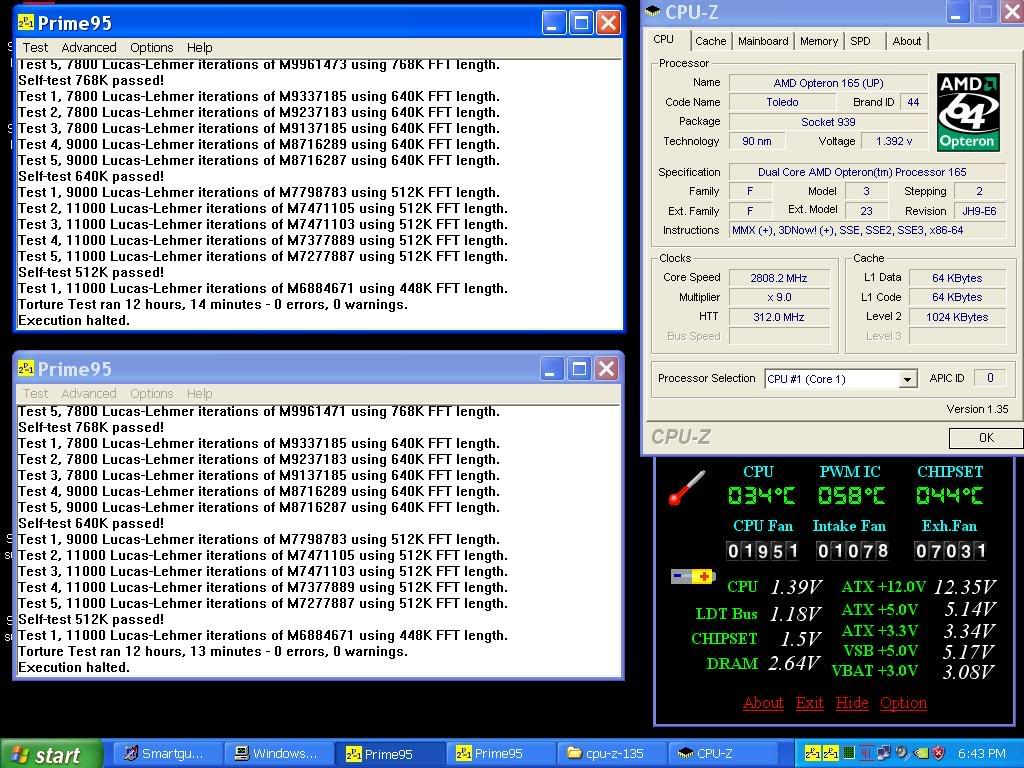Click the battery icon in SmartGuardian
This screenshot has width=1024, height=768.
pyautogui.click(x=693, y=577)
